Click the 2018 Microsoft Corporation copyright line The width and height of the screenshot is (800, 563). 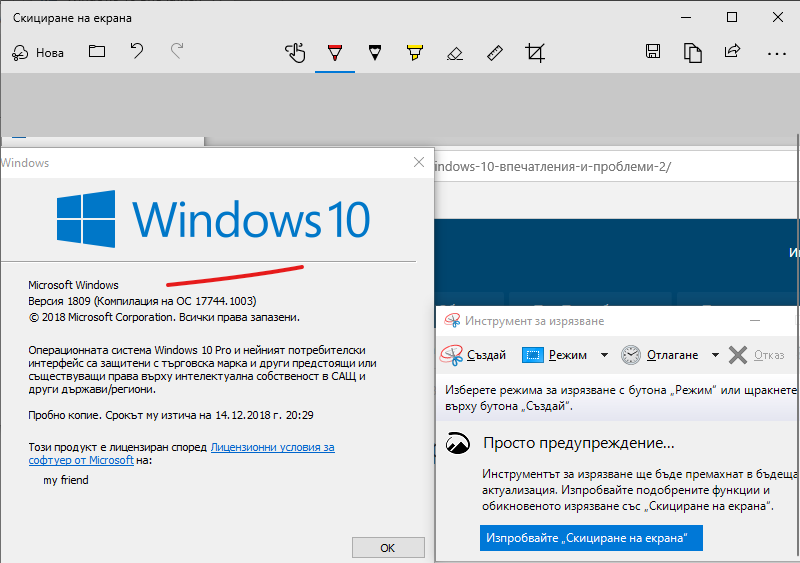(x=164, y=317)
